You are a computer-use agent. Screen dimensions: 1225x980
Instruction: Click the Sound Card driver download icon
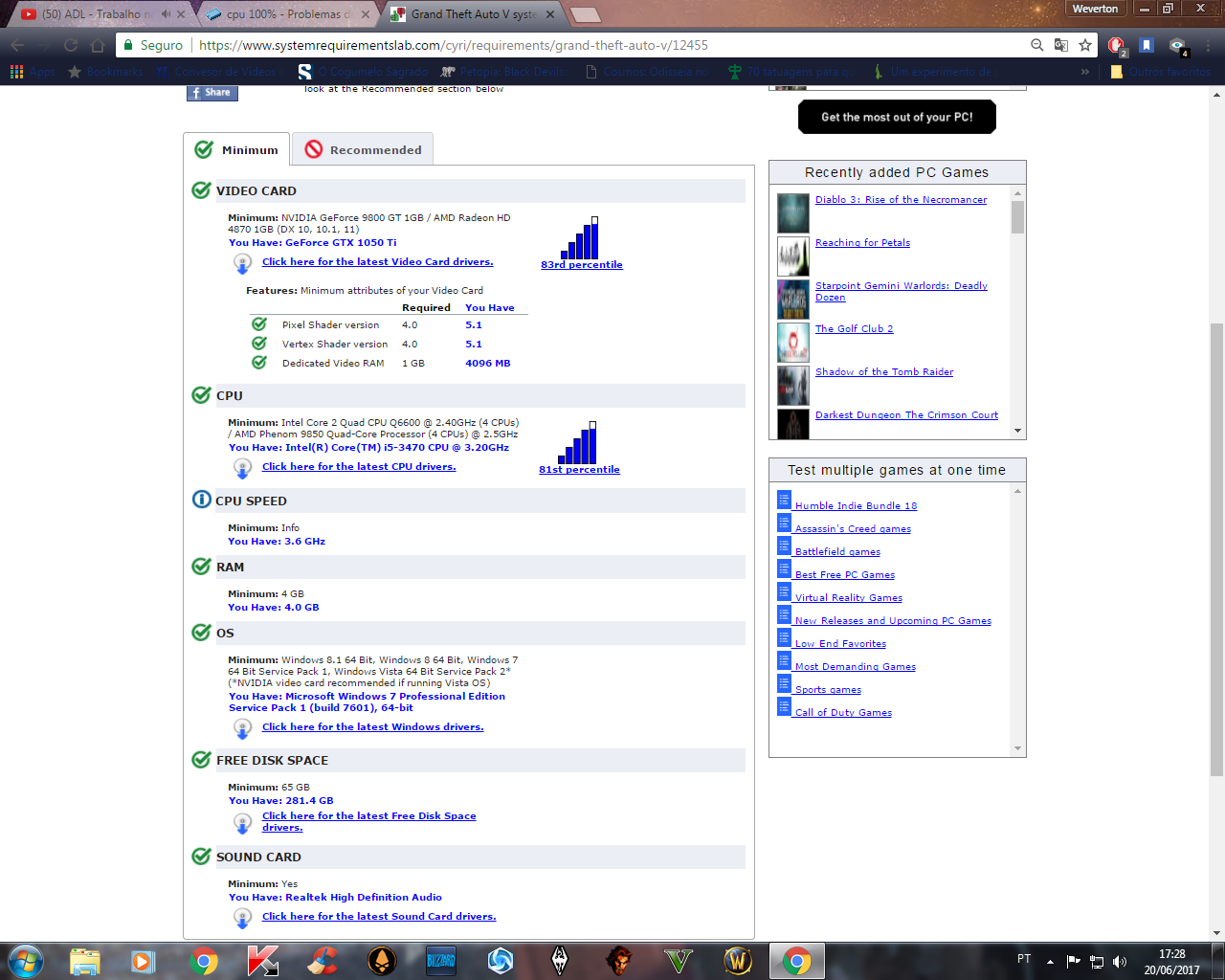click(x=243, y=918)
